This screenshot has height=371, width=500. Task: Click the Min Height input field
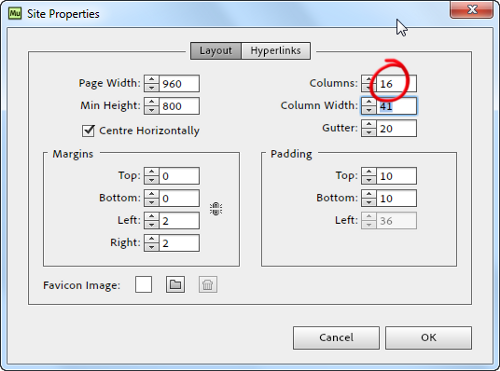point(179,106)
